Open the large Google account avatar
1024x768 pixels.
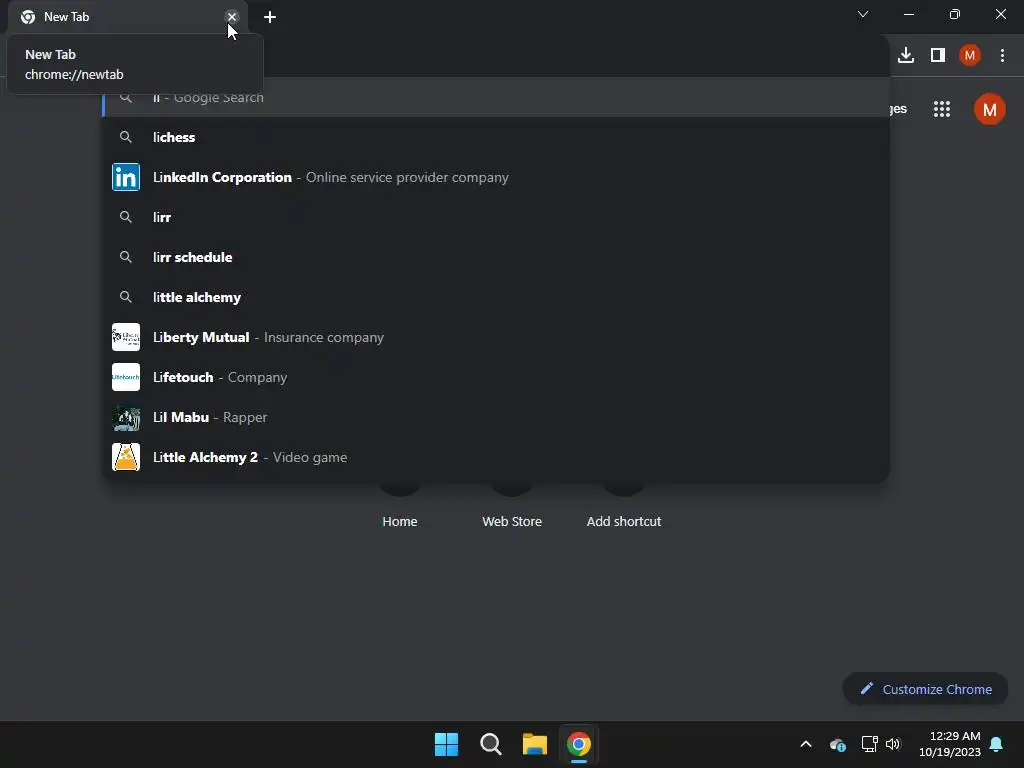pyautogui.click(x=989, y=109)
